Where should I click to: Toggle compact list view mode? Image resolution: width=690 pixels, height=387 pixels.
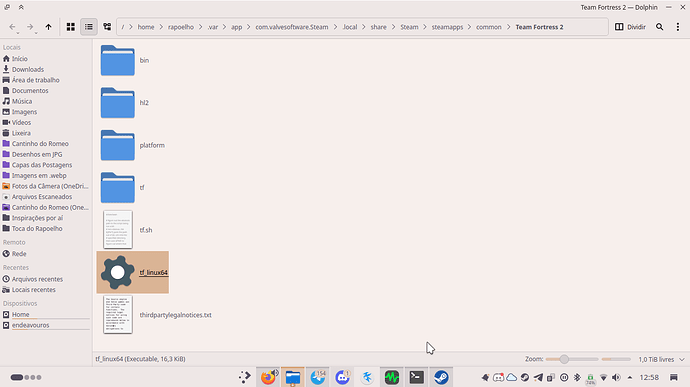89,27
